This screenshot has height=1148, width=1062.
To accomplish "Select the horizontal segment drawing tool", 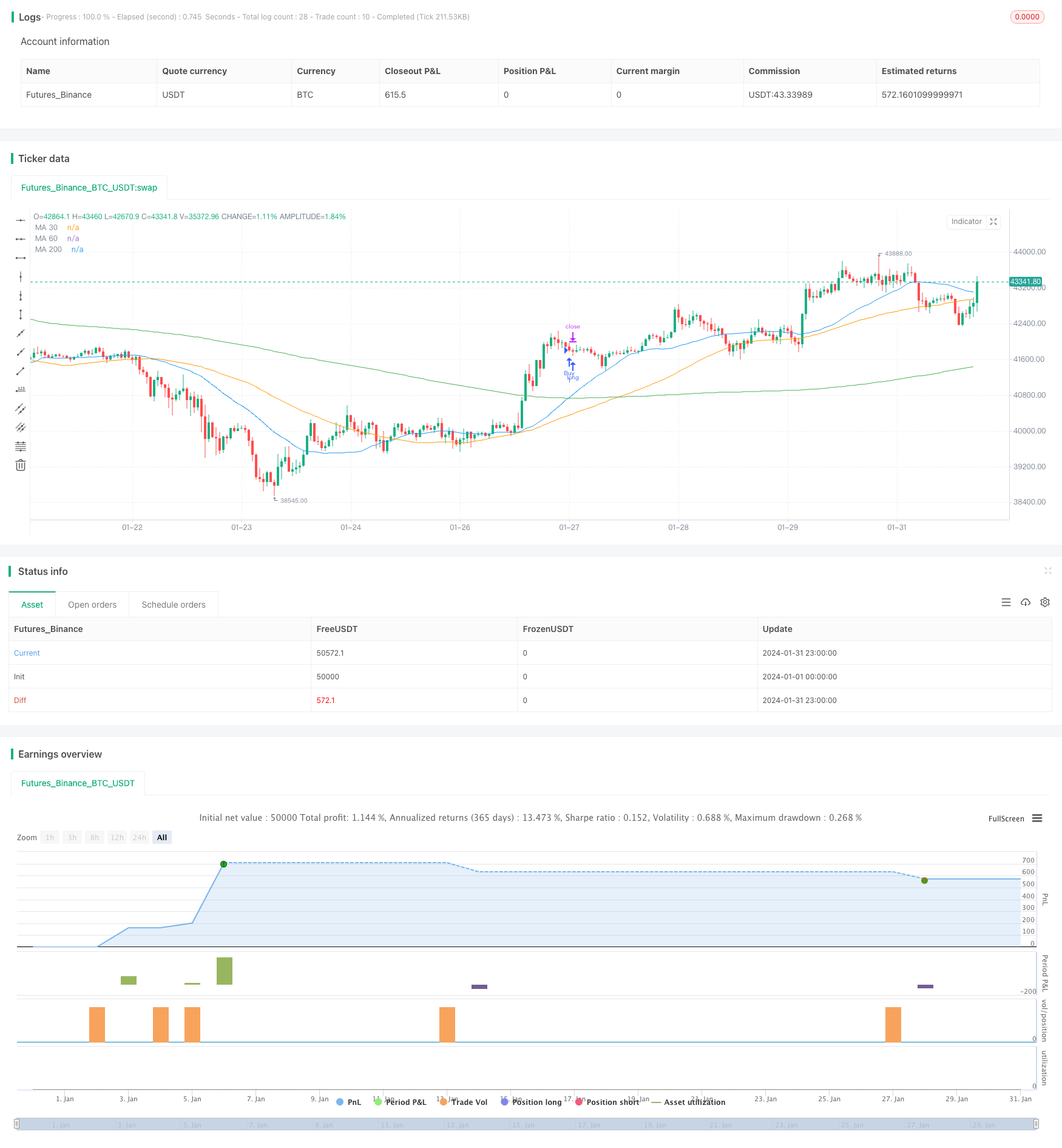I will click(x=21, y=258).
